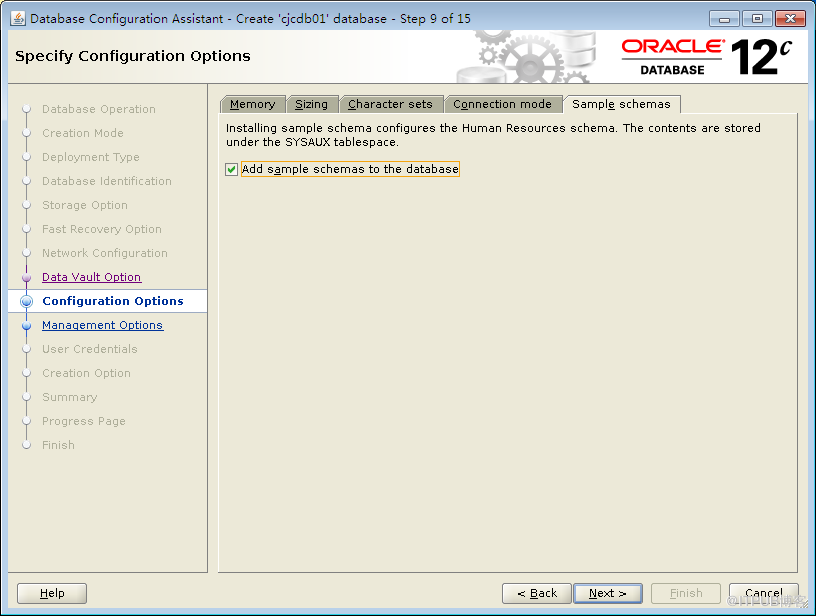
Task: Close the Database Configuration Assistant window
Action: point(790,19)
